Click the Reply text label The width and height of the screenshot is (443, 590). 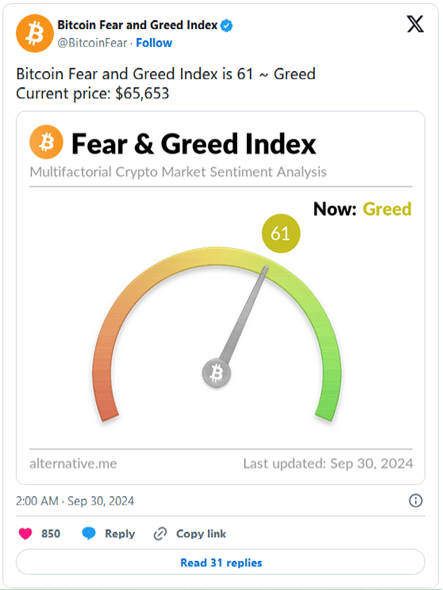pos(120,534)
